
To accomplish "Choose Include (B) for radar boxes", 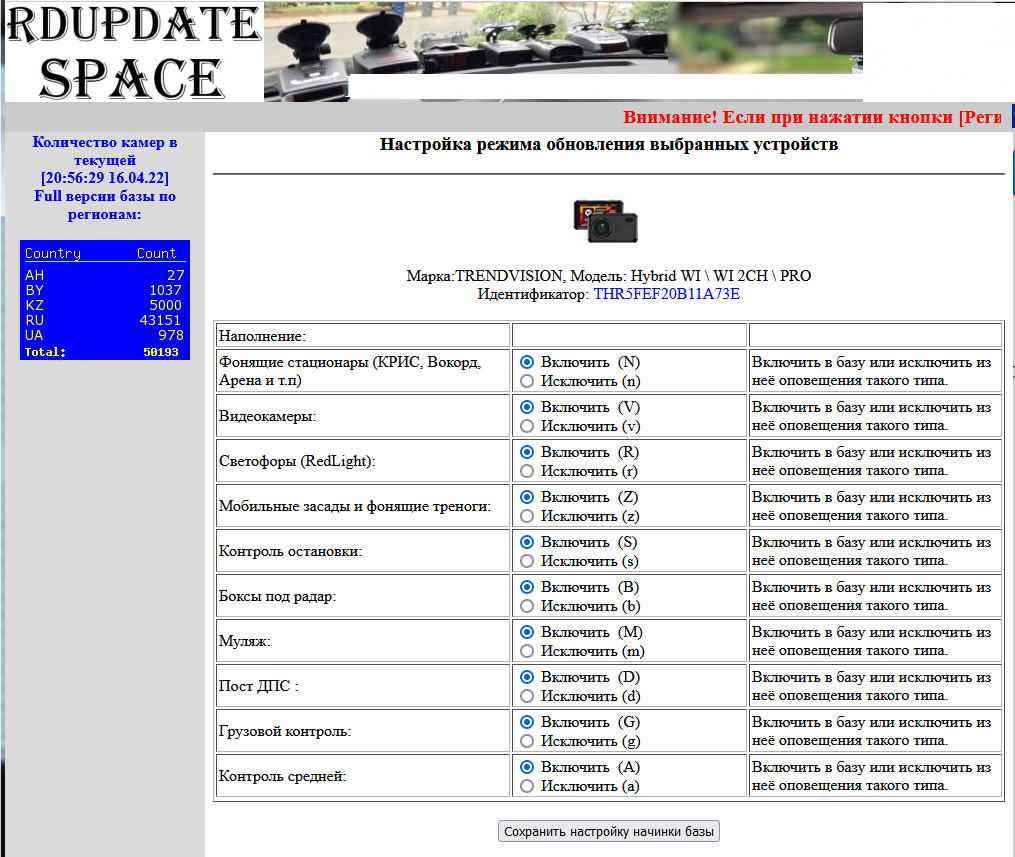I will coord(528,587).
